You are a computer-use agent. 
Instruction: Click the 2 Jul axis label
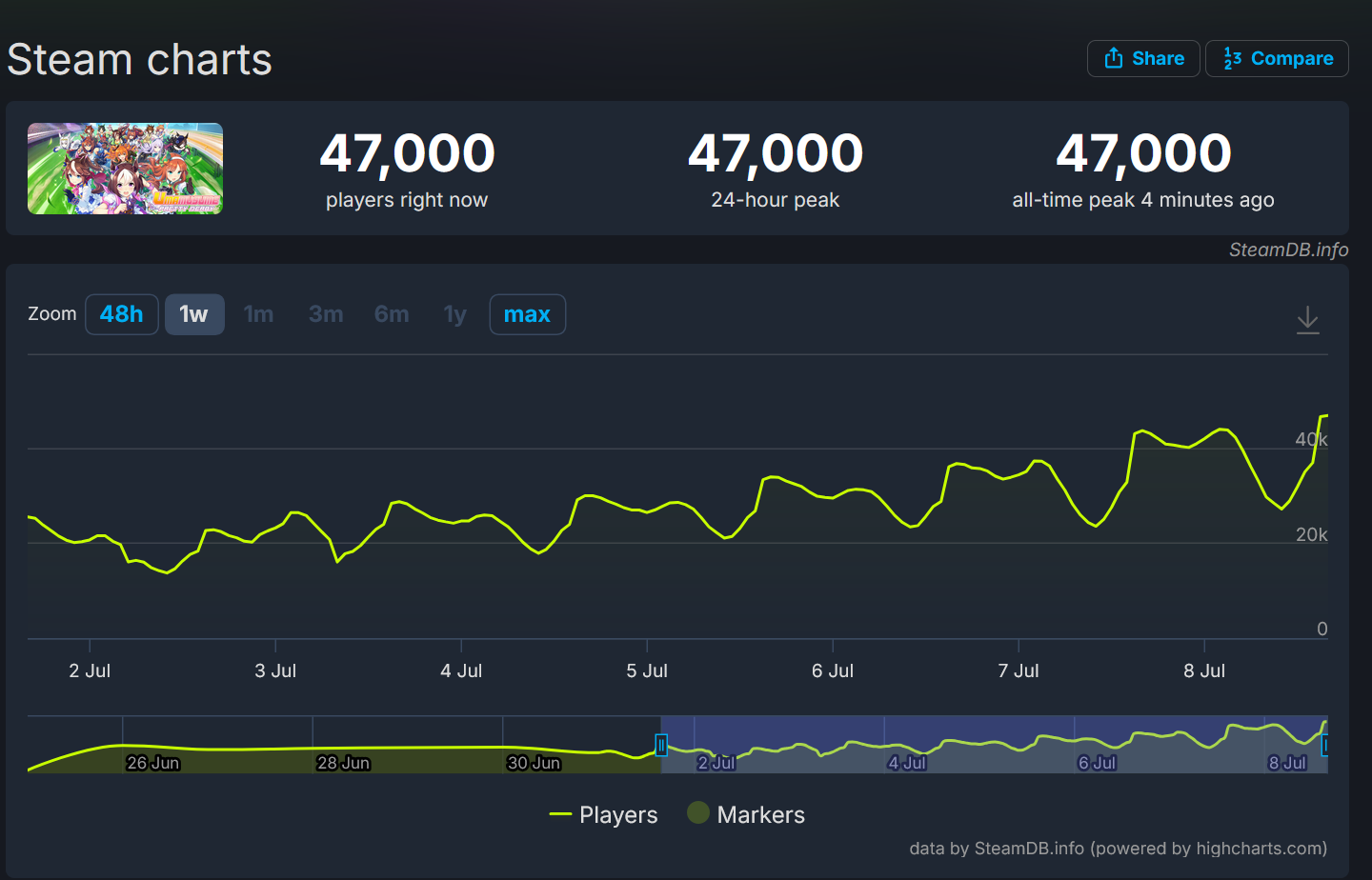90,670
